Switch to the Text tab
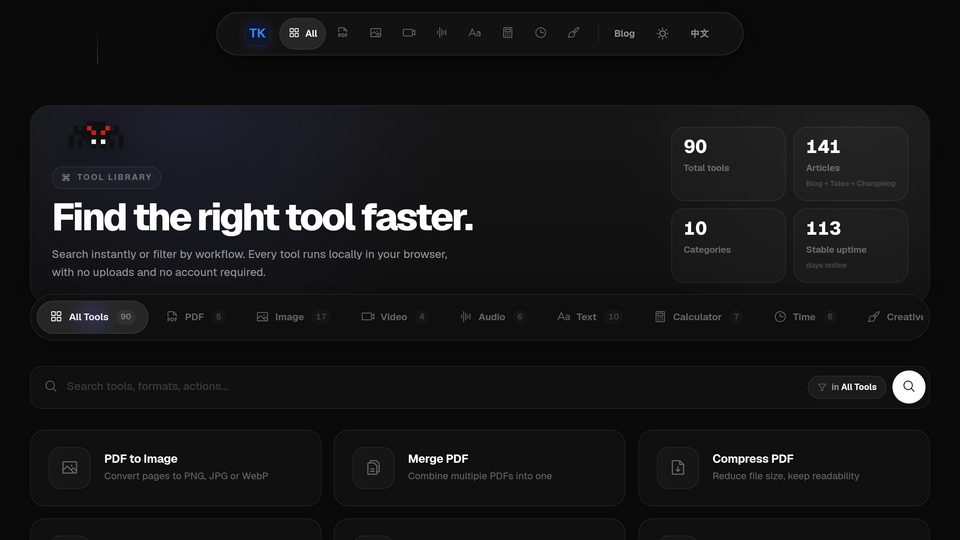 [x=589, y=317]
